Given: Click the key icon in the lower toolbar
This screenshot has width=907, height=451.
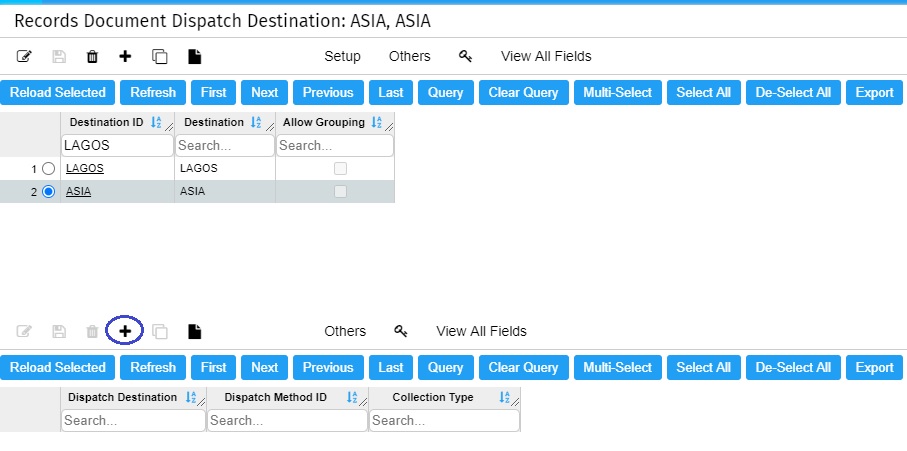Looking at the screenshot, I should point(401,331).
